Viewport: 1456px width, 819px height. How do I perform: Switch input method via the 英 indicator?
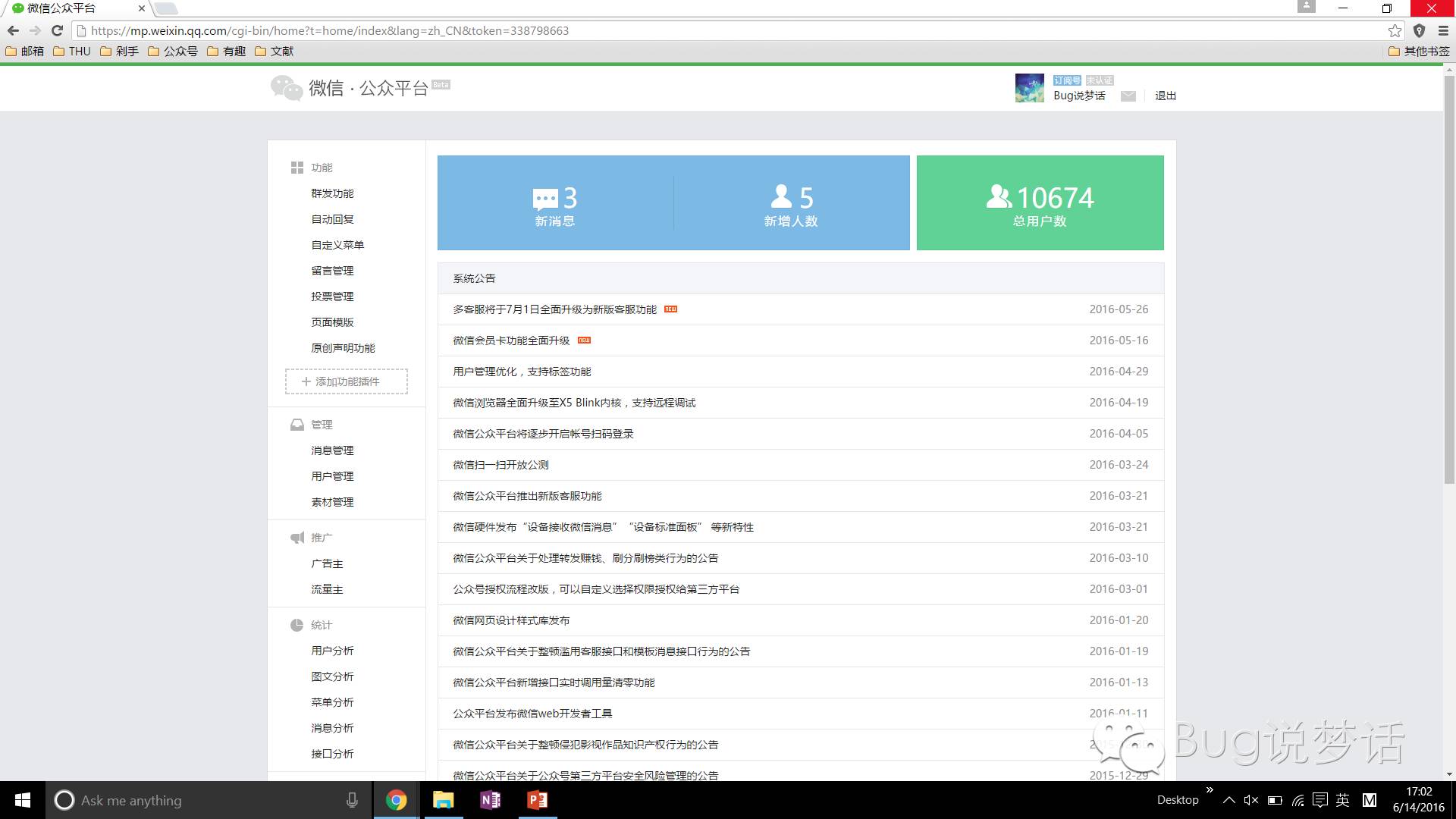pyautogui.click(x=1342, y=800)
